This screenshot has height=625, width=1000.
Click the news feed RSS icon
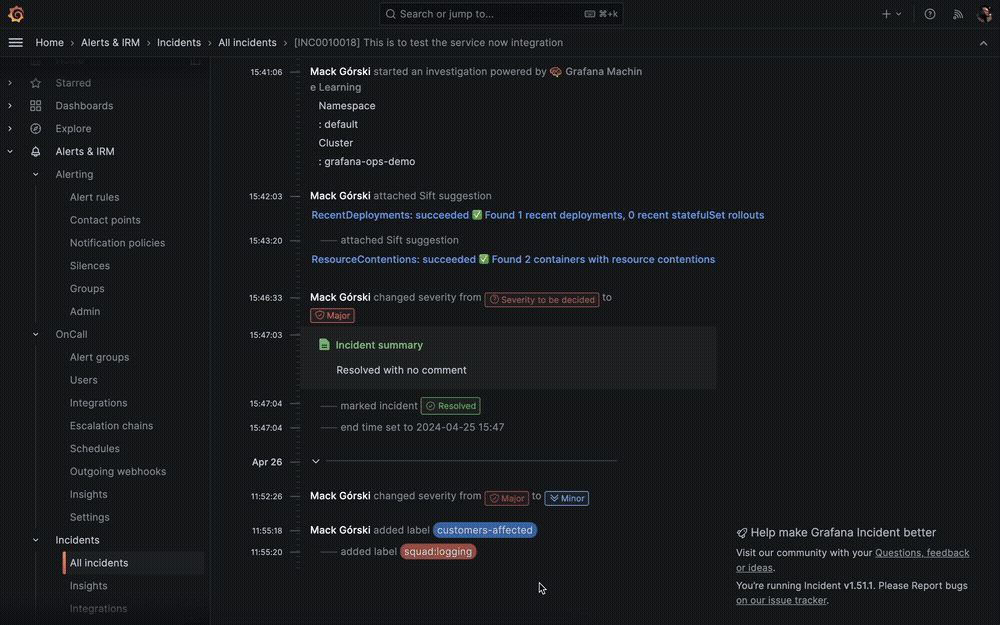click(x=957, y=14)
